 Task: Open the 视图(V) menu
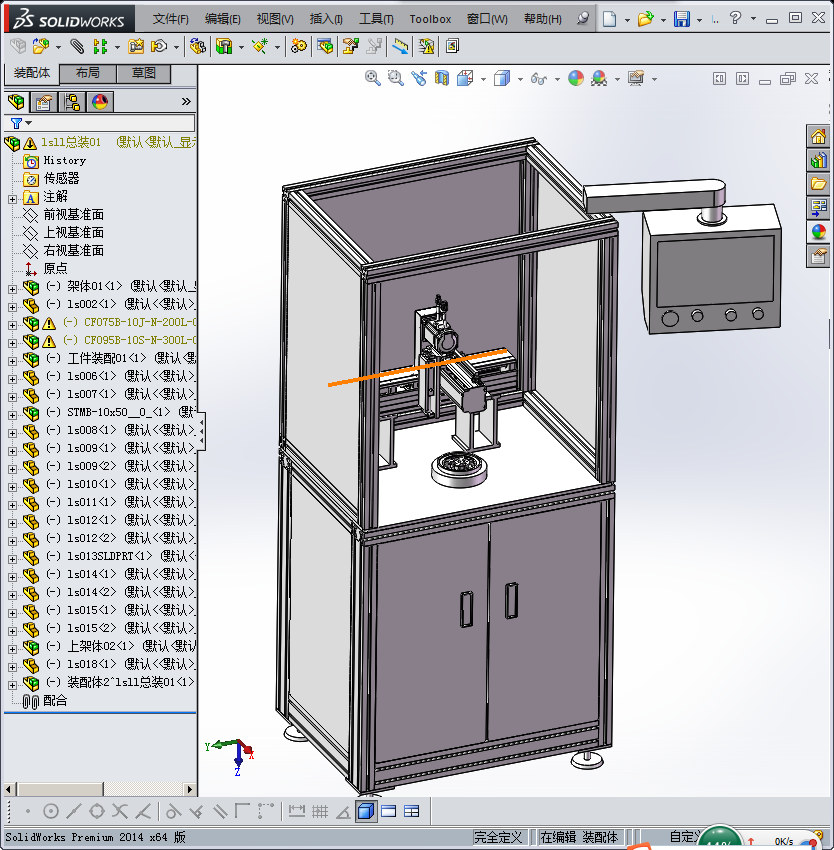click(x=275, y=19)
